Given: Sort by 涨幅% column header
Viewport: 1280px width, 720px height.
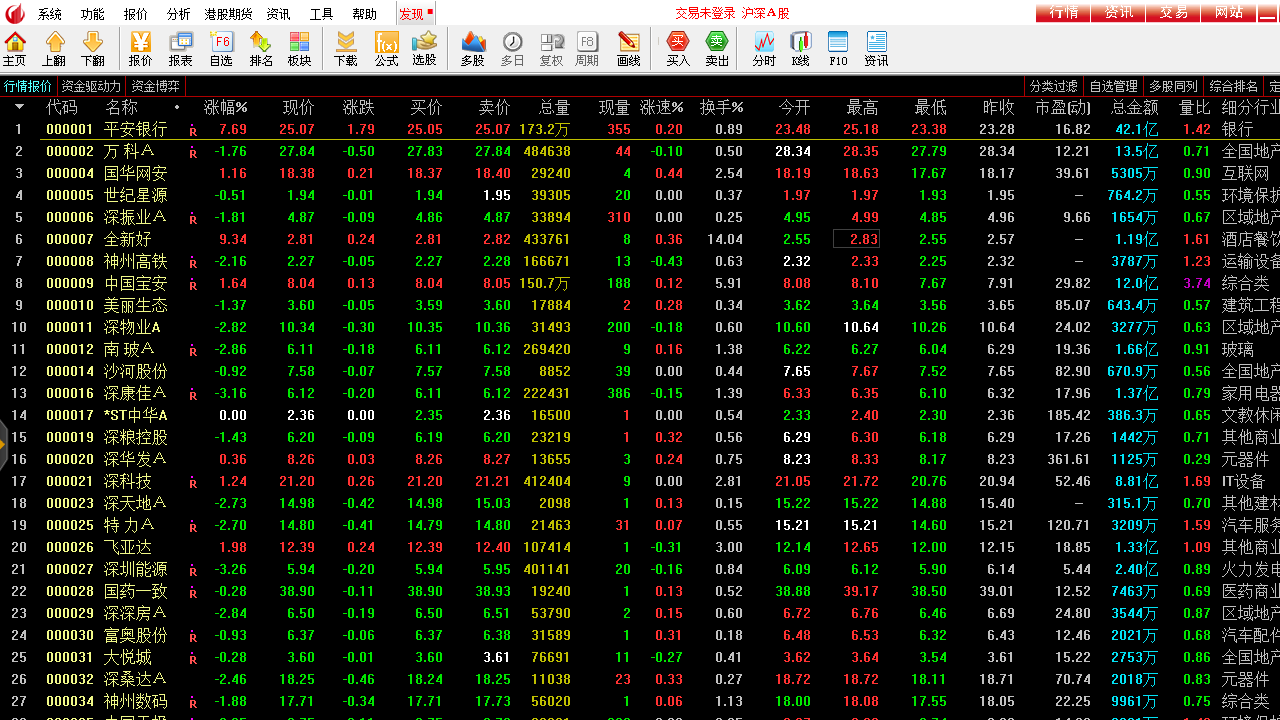Looking at the screenshot, I should [x=226, y=107].
